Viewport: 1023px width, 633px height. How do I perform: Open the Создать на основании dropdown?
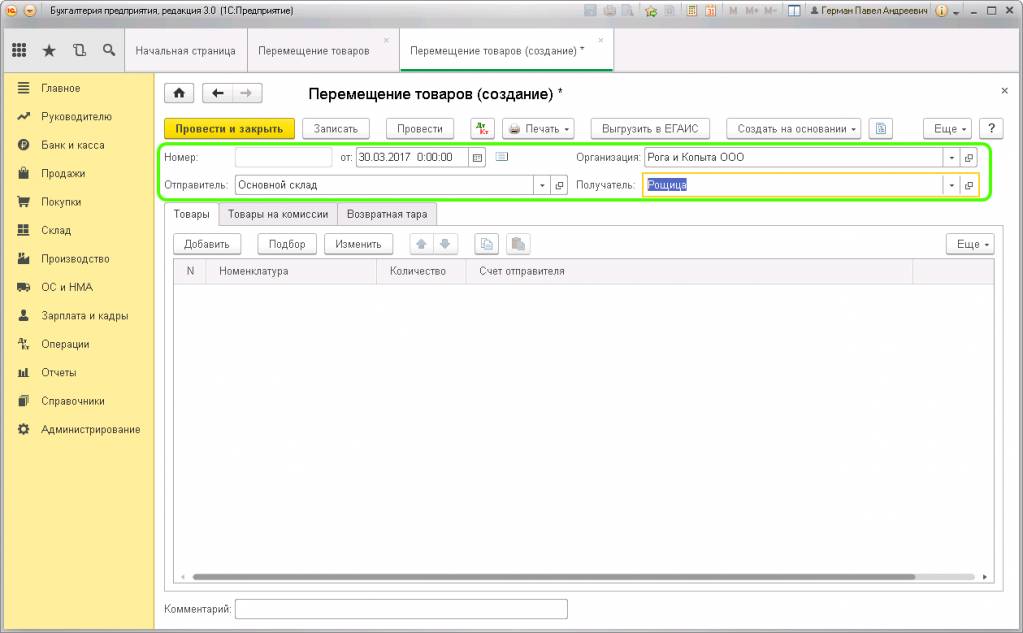pos(793,129)
